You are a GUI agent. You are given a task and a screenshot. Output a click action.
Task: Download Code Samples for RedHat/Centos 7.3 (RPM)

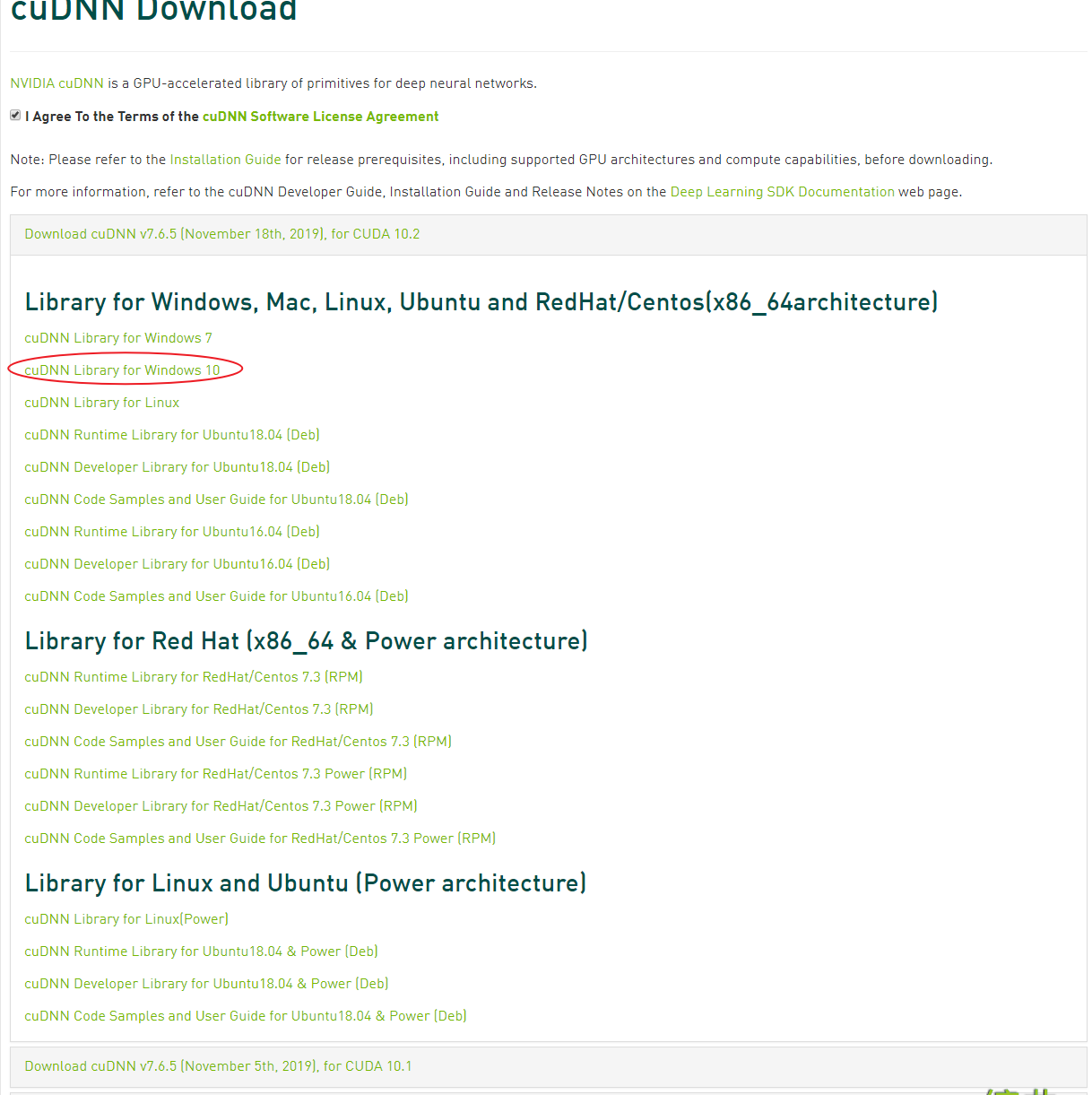[x=238, y=742]
